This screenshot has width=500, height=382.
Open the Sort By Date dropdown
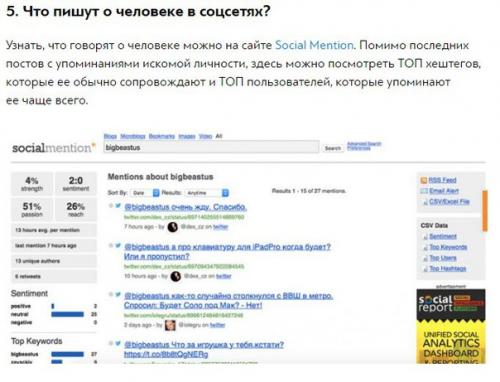145,193
